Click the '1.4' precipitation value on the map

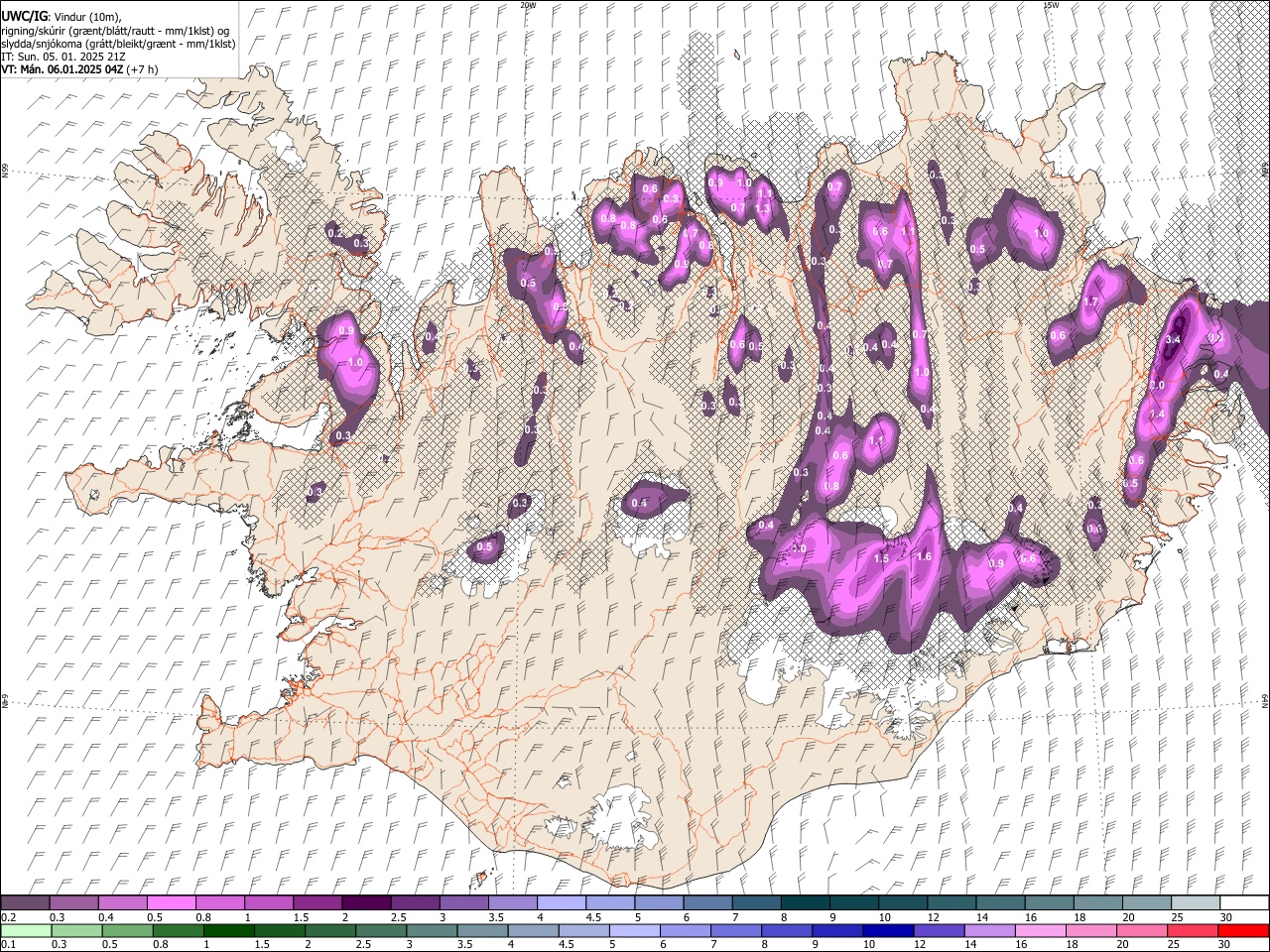click(x=1157, y=415)
